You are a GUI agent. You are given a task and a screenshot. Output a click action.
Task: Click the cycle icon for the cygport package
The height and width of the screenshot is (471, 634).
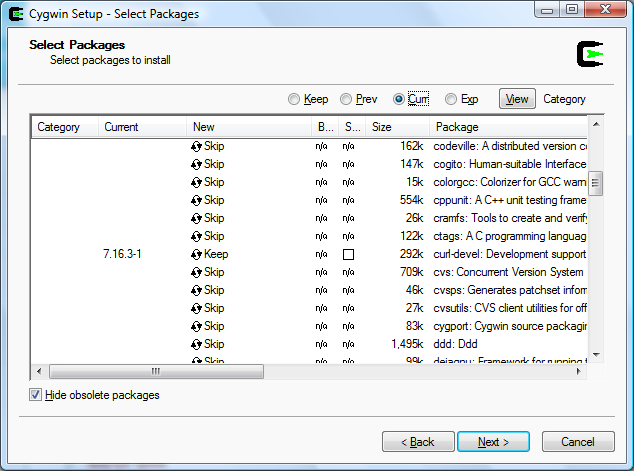click(x=196, y=326)
